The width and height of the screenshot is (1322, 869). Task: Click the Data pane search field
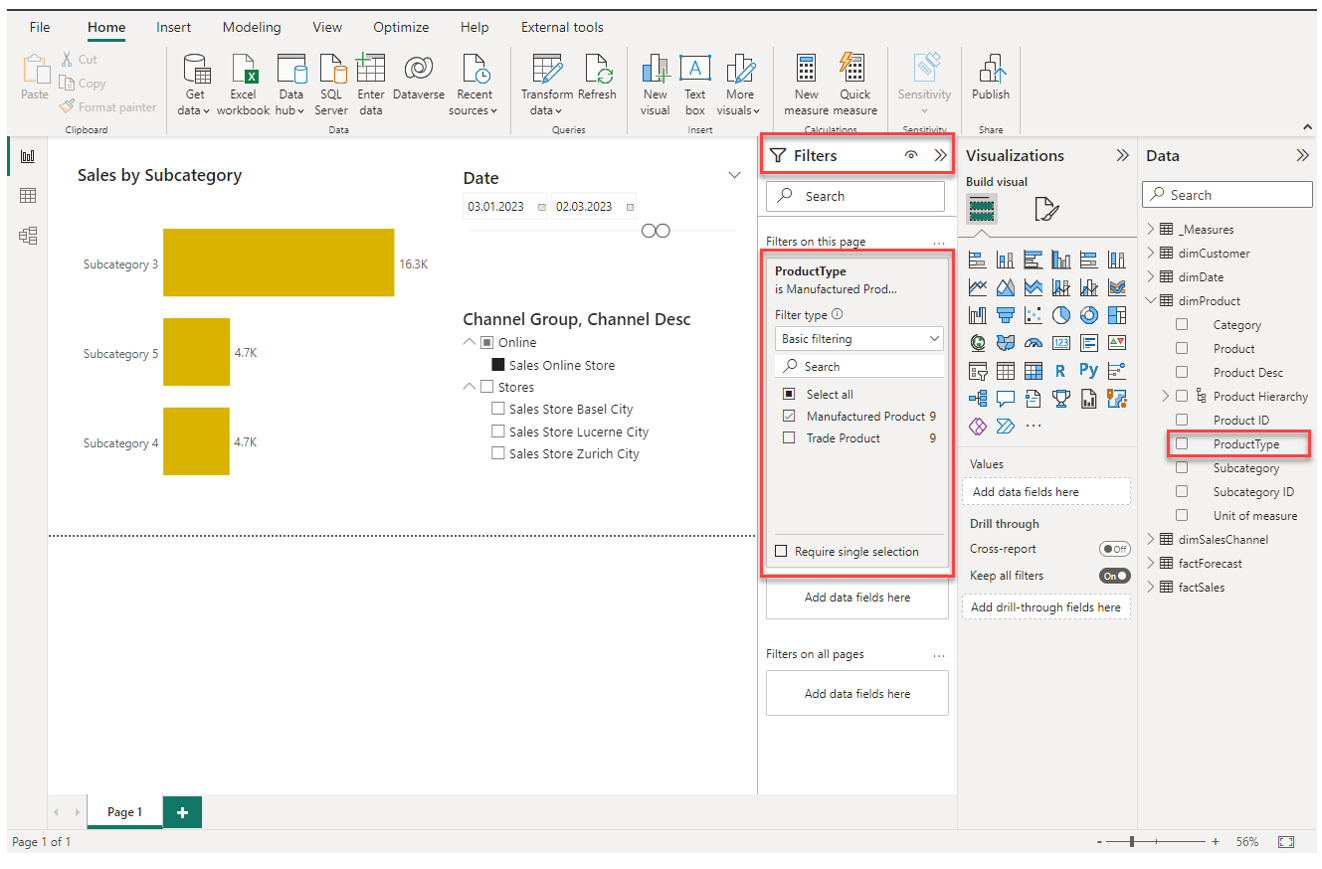(1227, 195)
